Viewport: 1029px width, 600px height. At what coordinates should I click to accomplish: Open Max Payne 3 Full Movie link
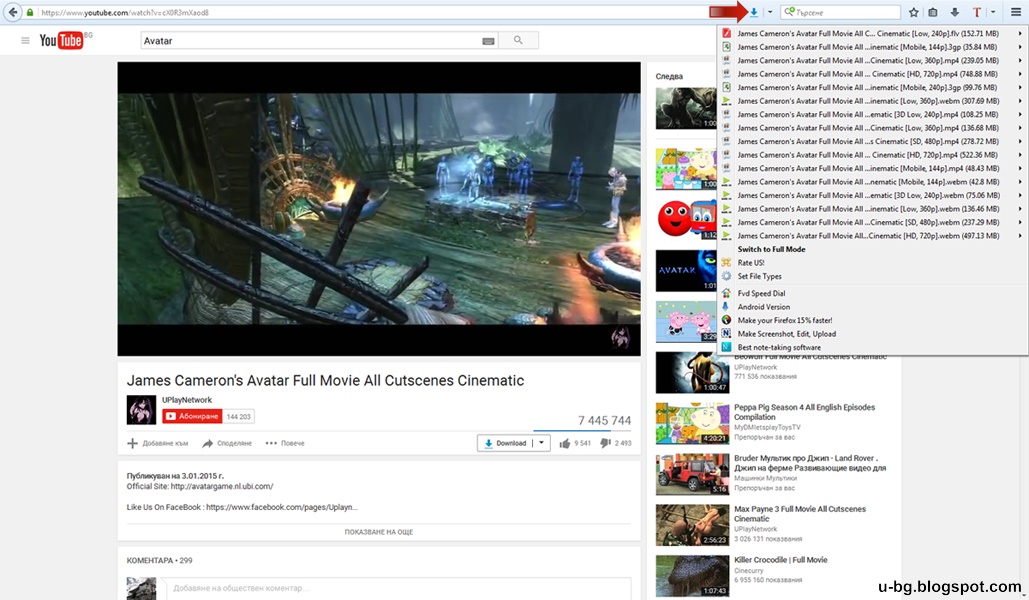[x=799, y=513]
